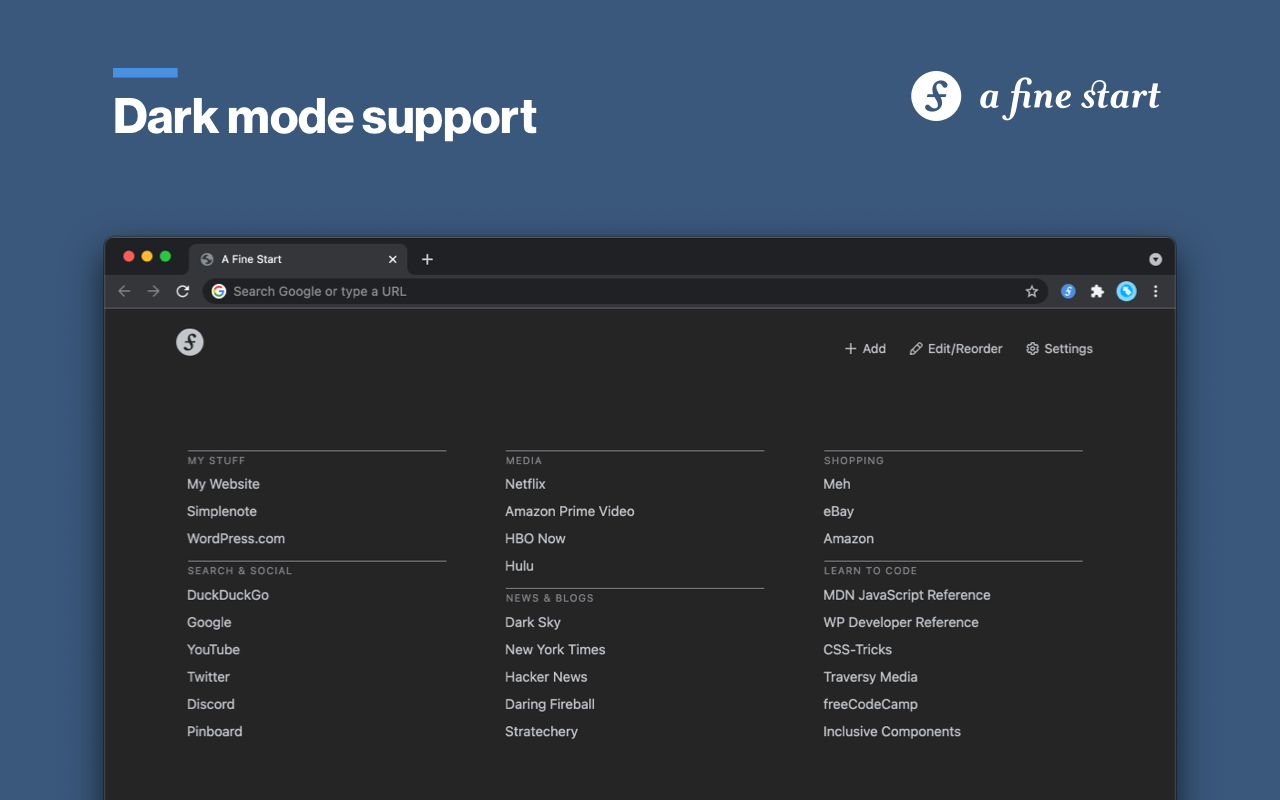
Task: Open the CSS-Tricks link
Action: click(x=858, y=649)
